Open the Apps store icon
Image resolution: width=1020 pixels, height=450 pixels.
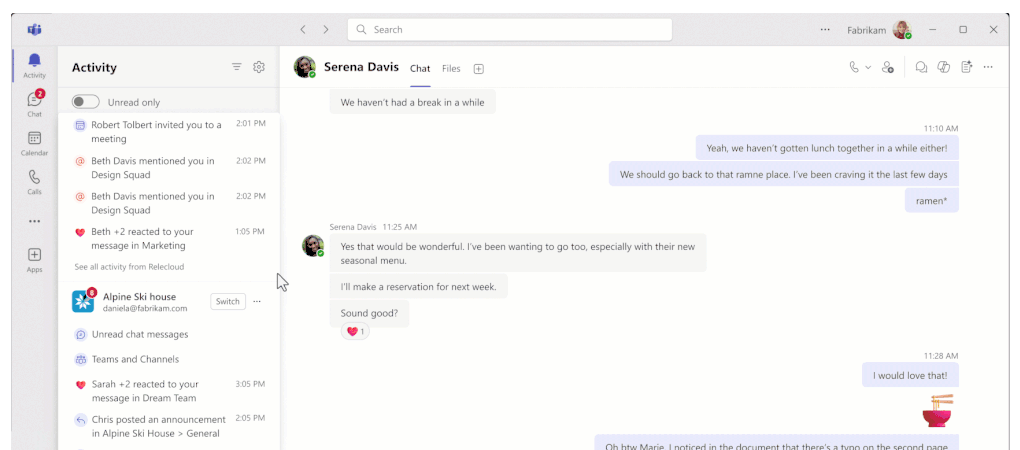pos(34,259)
